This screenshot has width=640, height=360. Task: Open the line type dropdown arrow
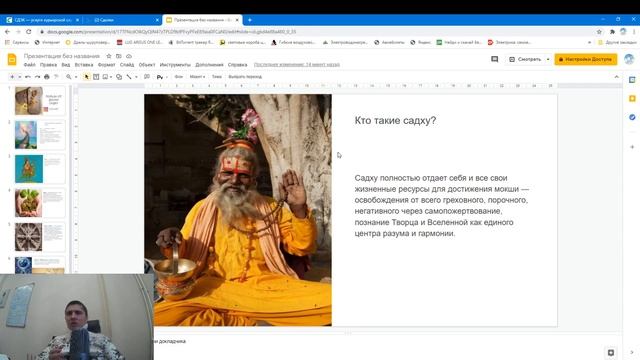(136, 77)
